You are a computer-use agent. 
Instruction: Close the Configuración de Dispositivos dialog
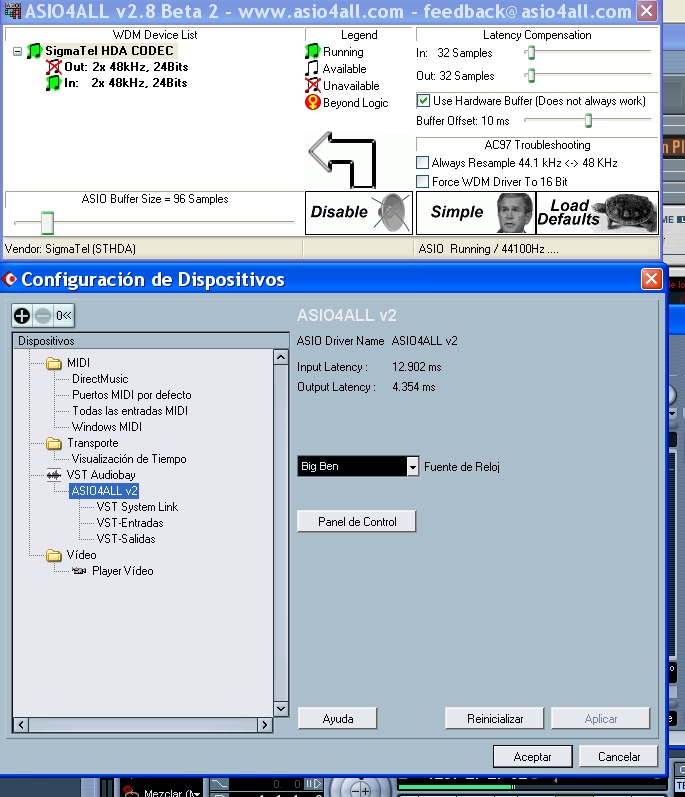click(x=651, y=279)
